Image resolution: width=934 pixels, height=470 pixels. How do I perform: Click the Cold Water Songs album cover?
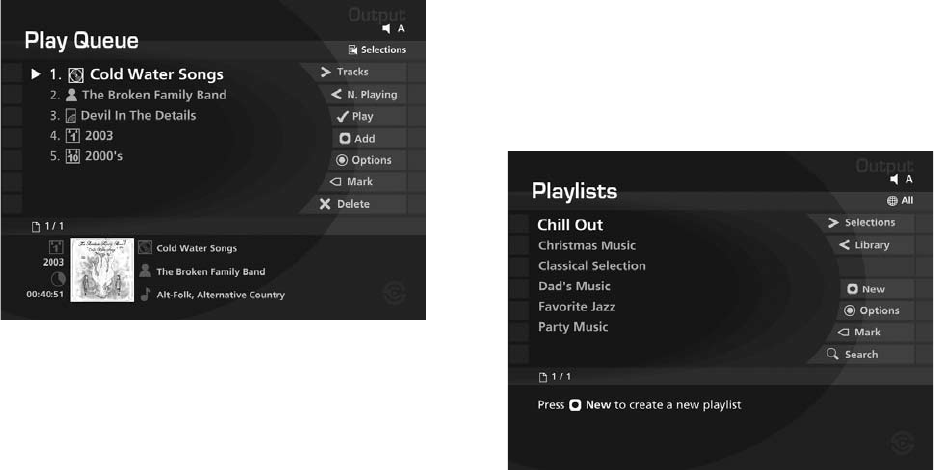click(x=102, y=270)
